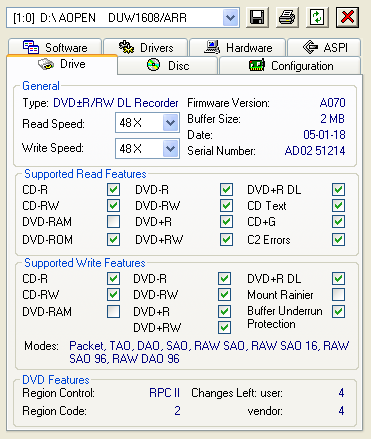
Task: Toggle DVD-RW write feature checkbox
Action: [224, 294]
